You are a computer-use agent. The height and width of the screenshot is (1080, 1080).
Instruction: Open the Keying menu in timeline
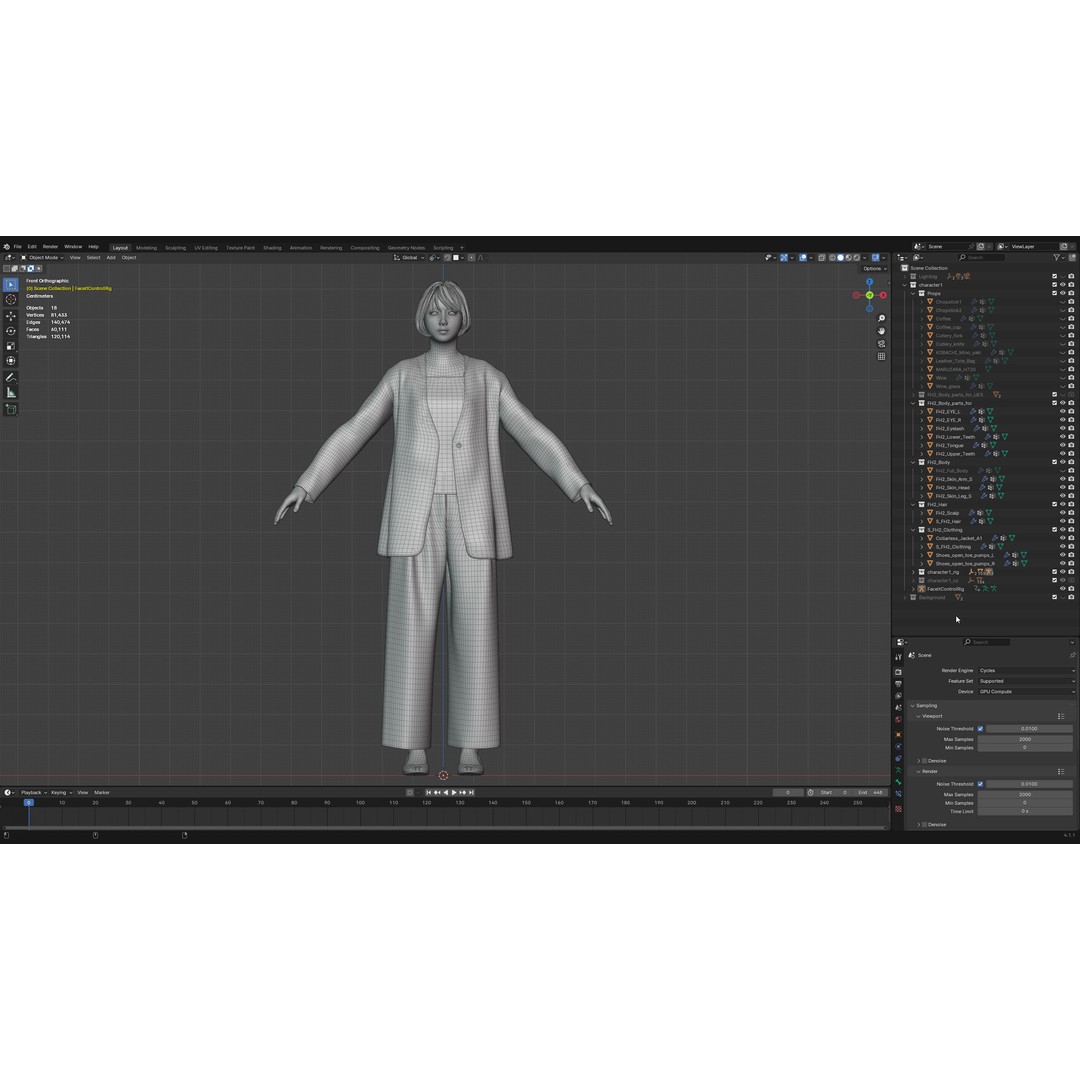(60, 793)
